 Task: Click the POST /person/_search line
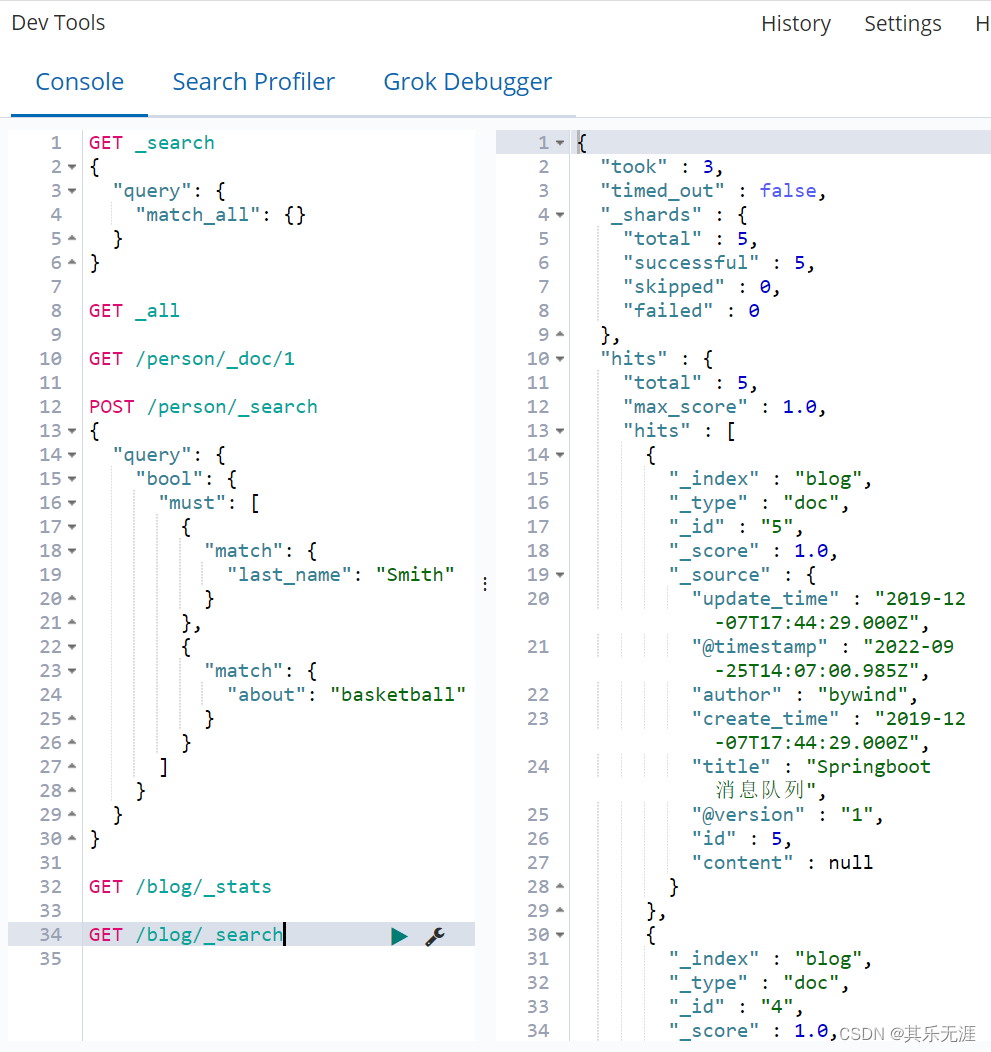tap(203, 407)
